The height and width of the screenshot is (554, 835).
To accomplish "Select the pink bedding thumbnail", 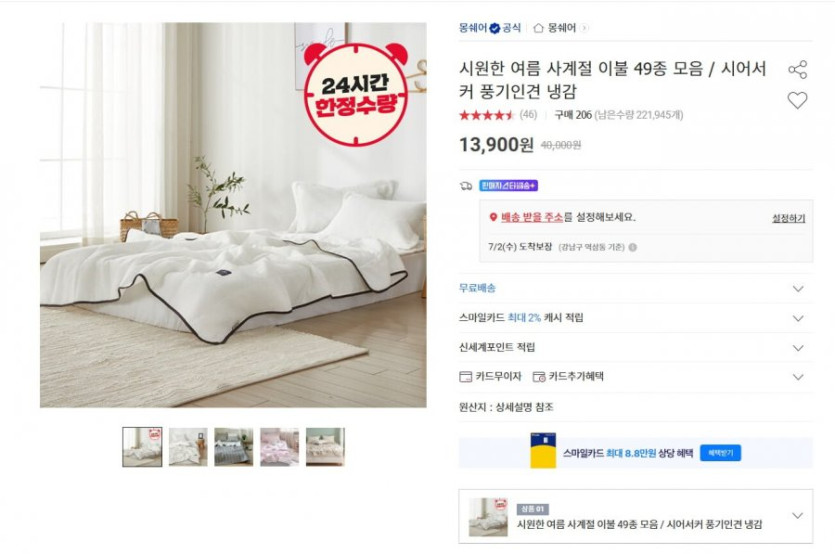I will click(x=280, y=447).
